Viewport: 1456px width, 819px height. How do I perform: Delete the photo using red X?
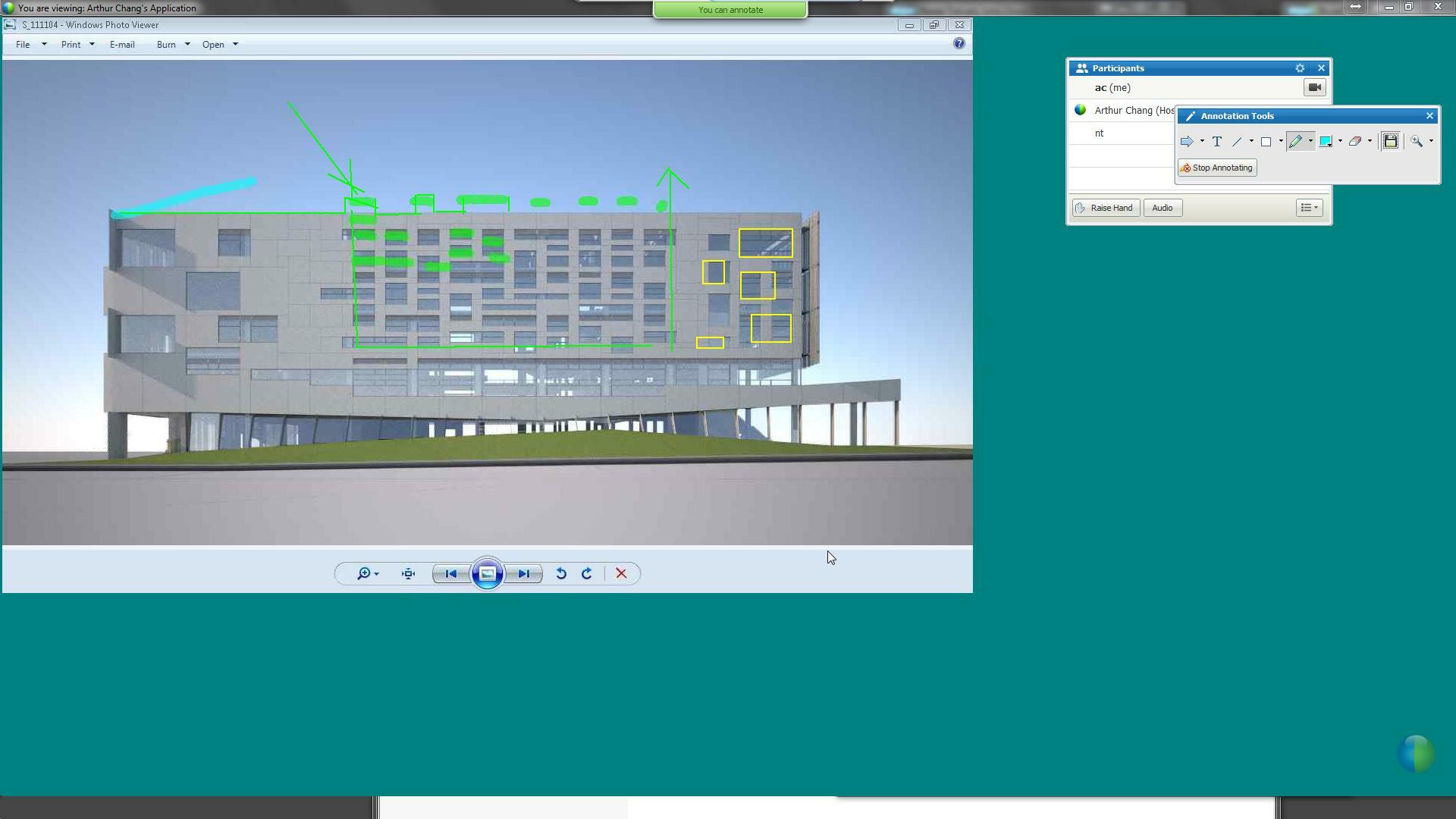pos(621,574)
